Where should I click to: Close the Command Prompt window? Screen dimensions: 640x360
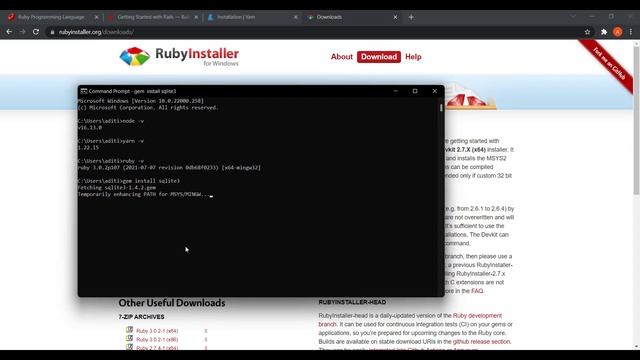434,91
